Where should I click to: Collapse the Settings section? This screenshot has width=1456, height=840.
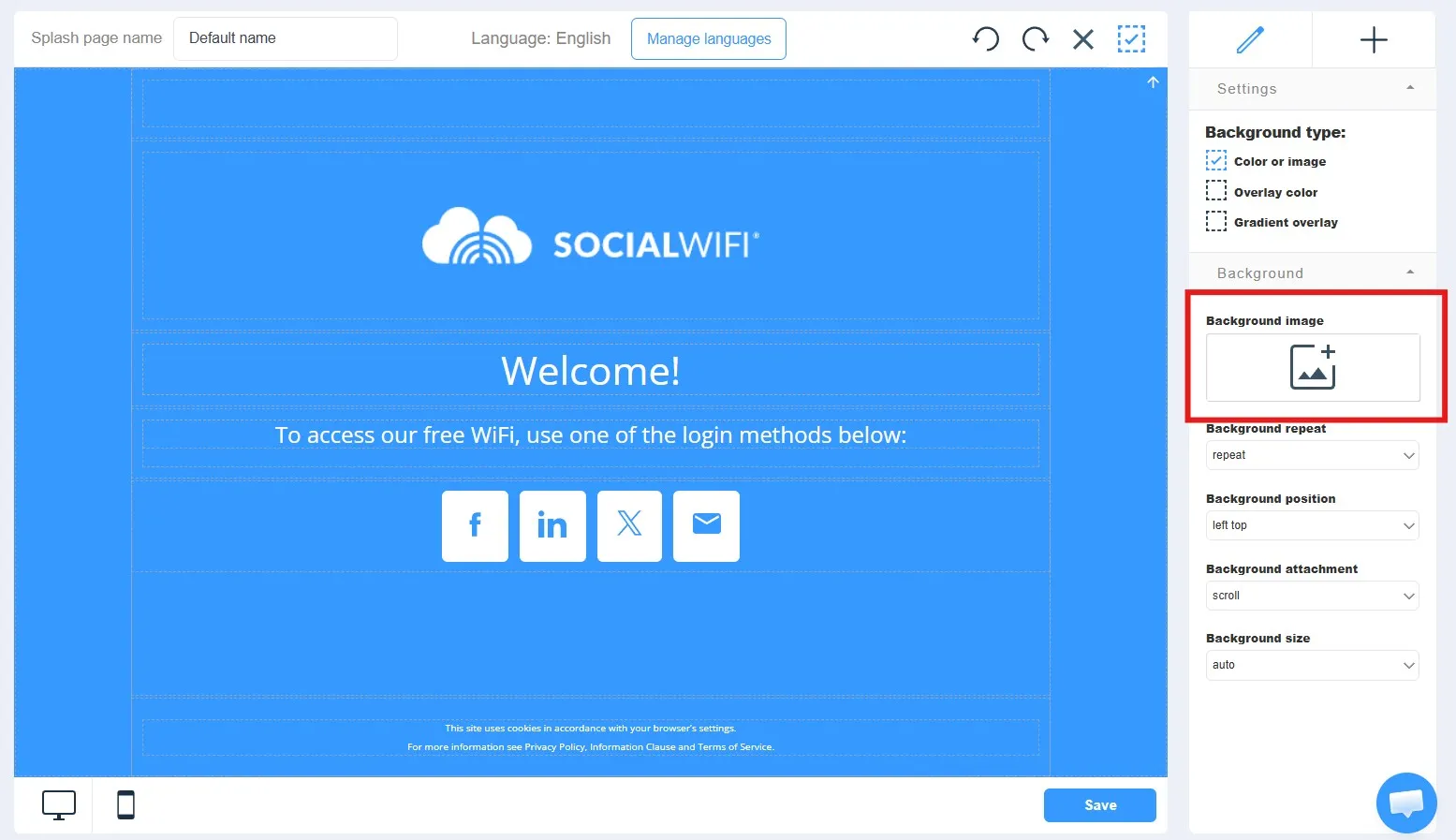tap(1312, 89)
